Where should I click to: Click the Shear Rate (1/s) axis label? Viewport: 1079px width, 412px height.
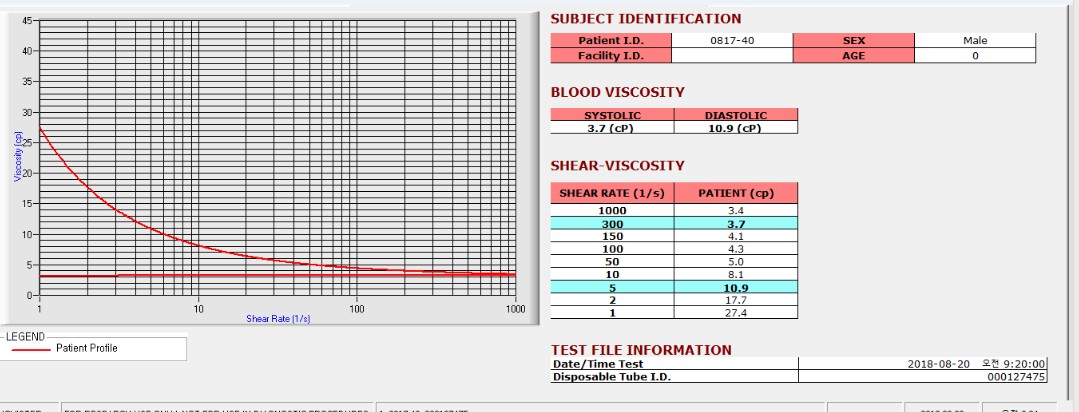(x=279, y=318)
